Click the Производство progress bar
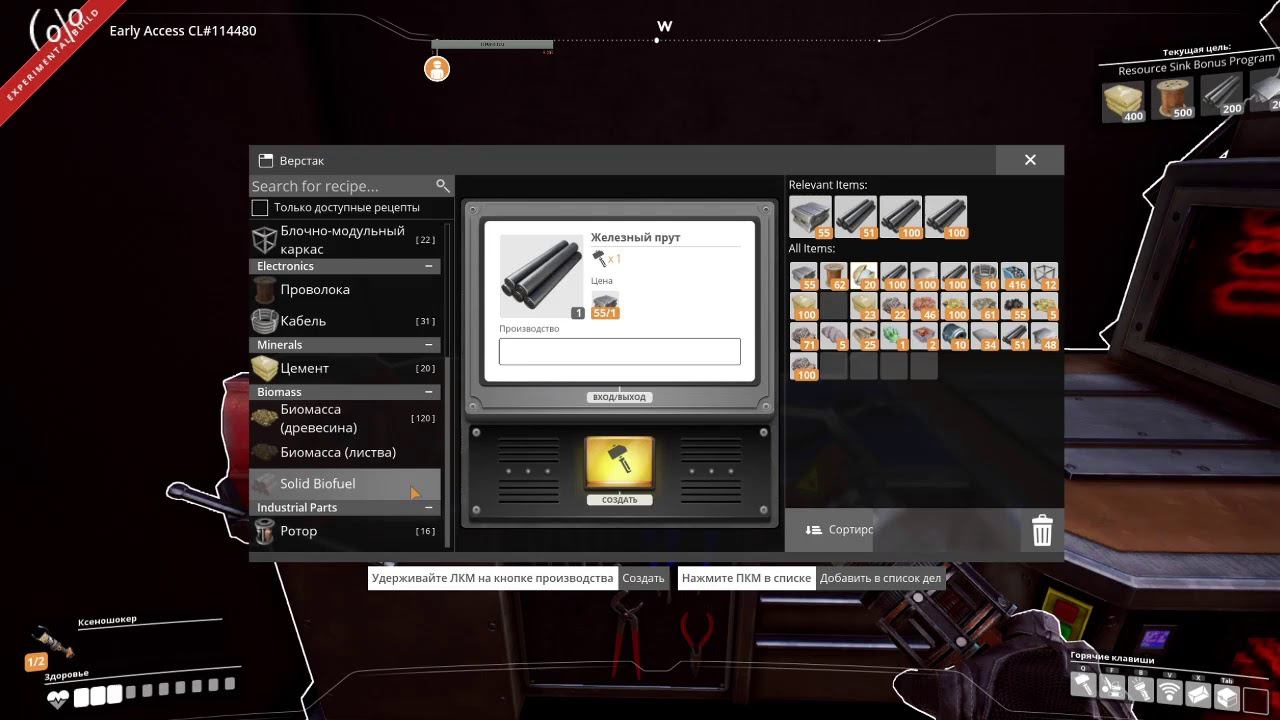The width and height of the screenshot is (1280, 720). coord(620,351)
